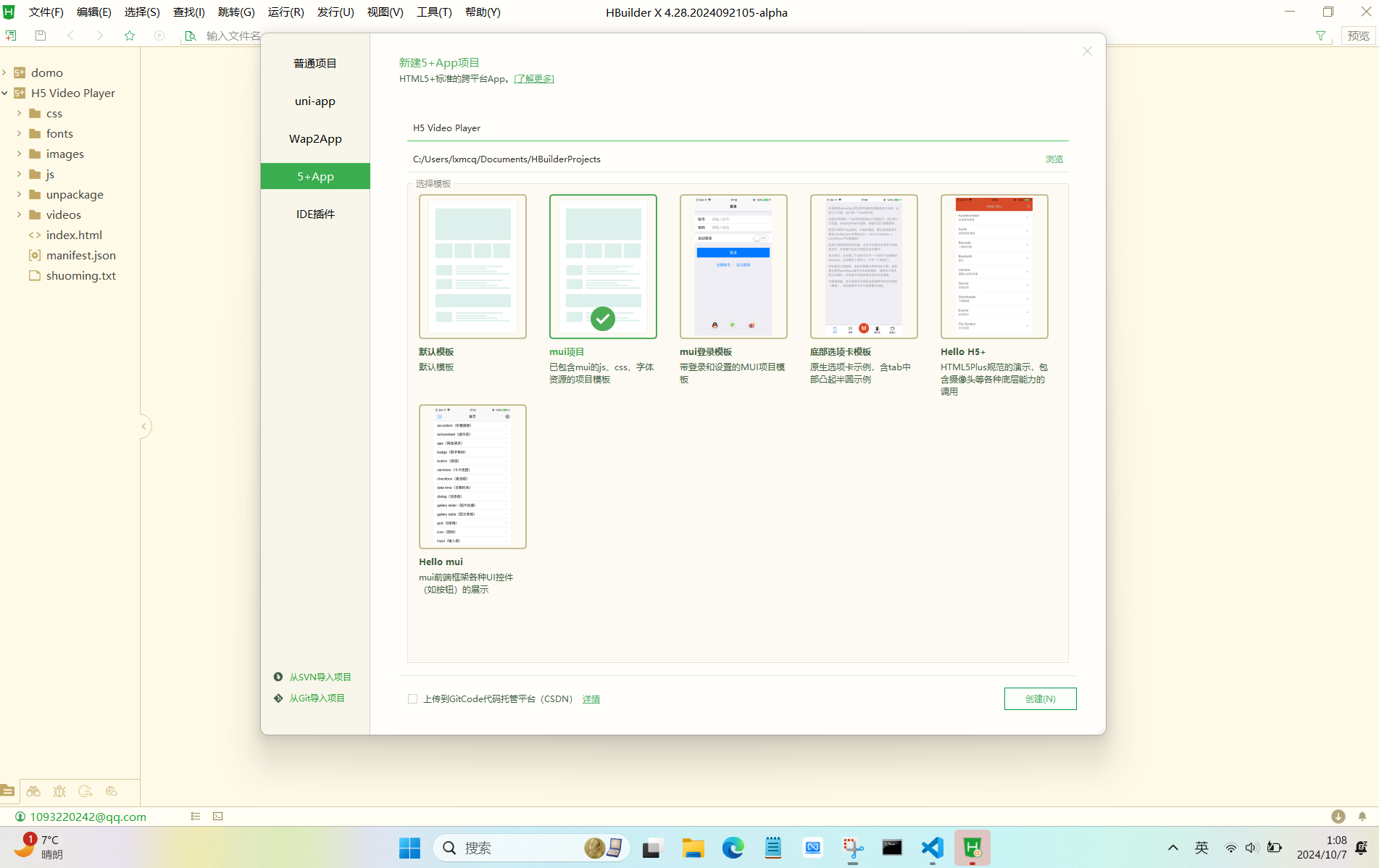Click the 预览 preview button
The image size is (1379, 868).
point(1359,36)
